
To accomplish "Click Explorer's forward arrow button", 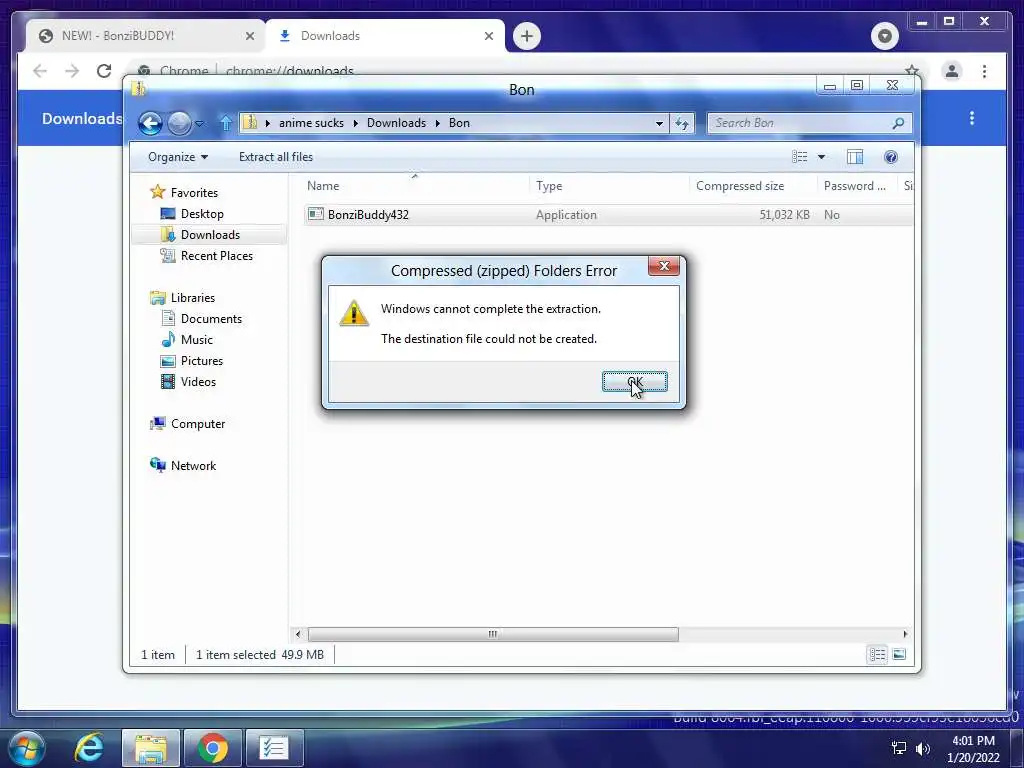I will pos(179,123).
